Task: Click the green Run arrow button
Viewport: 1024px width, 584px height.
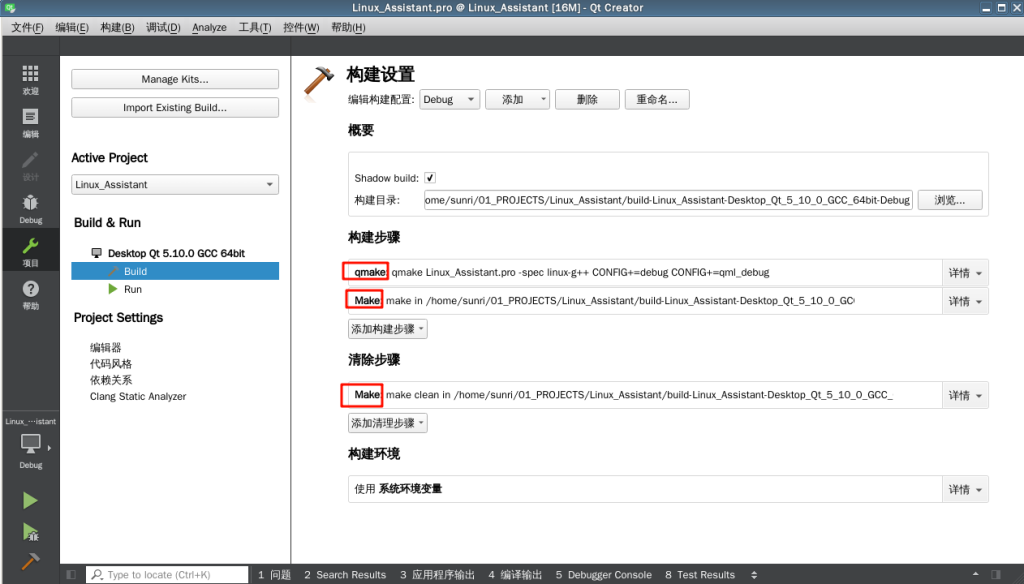Action: click(x=30, y=500)
